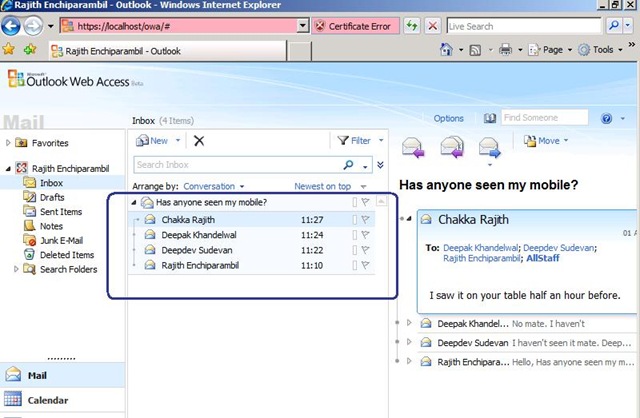
Task: Toggle category box on Chakka Rajith row
Action: 355,220
